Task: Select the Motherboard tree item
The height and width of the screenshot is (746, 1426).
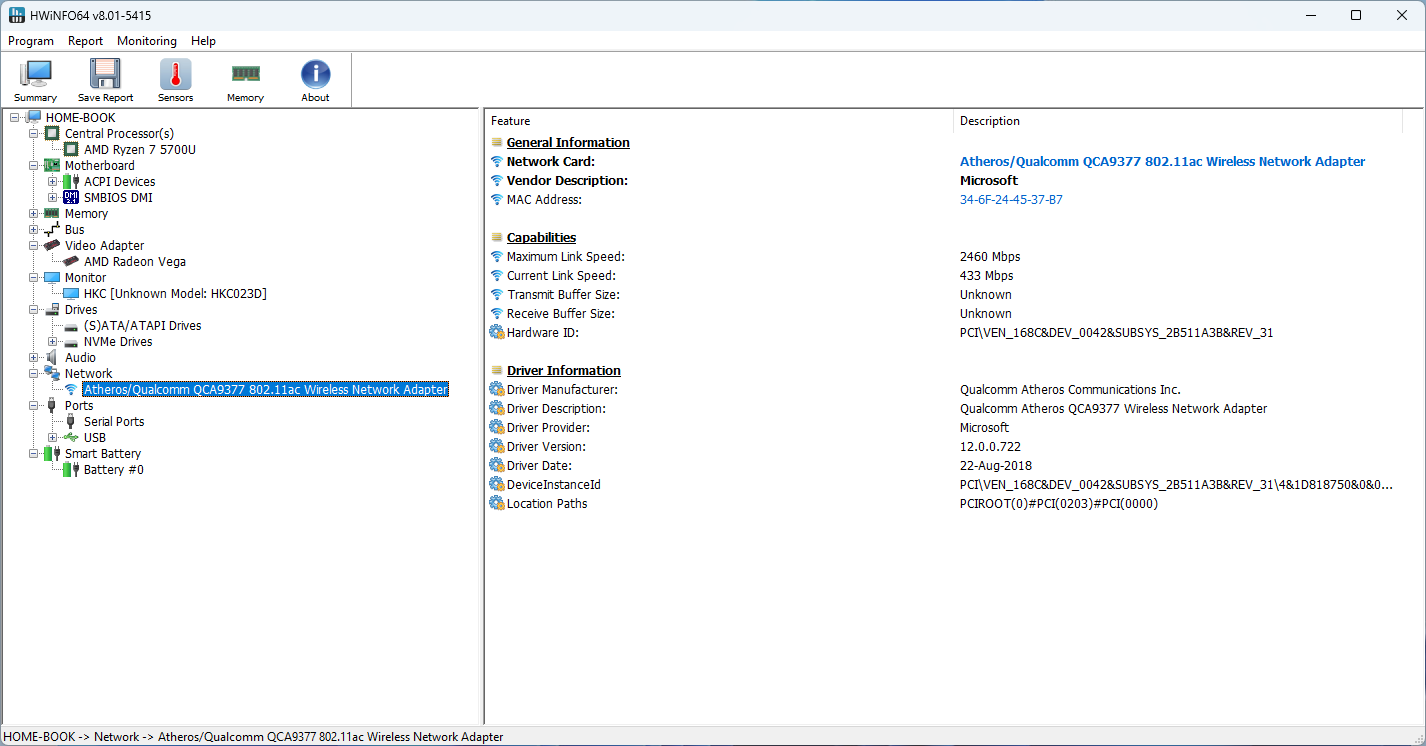Action: point(99,166)
